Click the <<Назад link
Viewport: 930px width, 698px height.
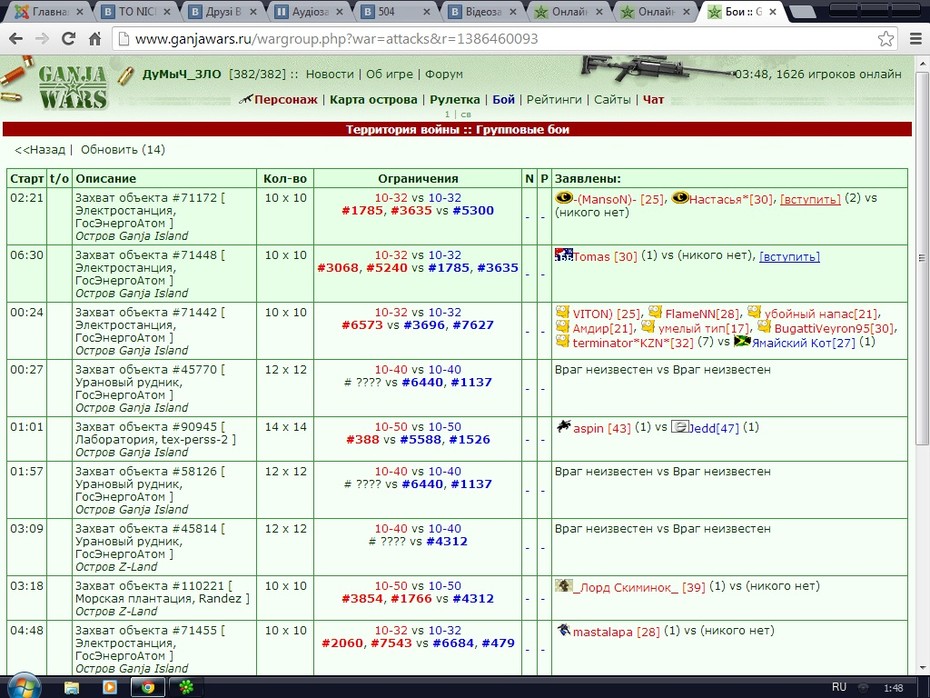[40, 150]
